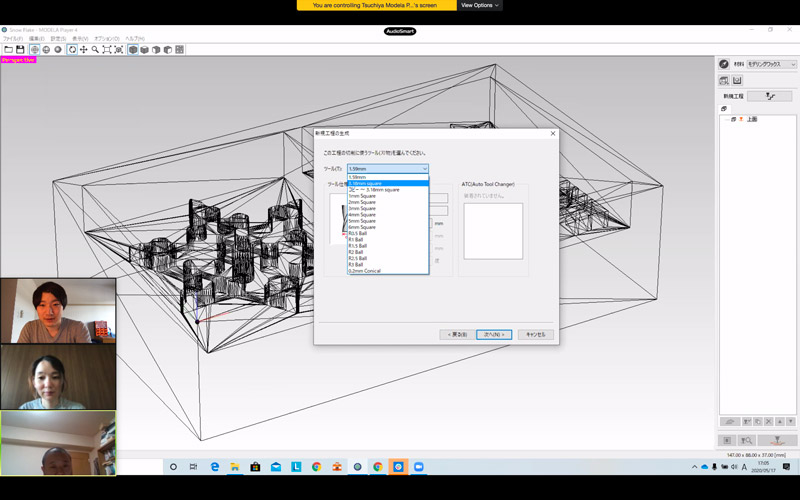
Task: Open the ファイル(F) menu
Action: (13, 39)
